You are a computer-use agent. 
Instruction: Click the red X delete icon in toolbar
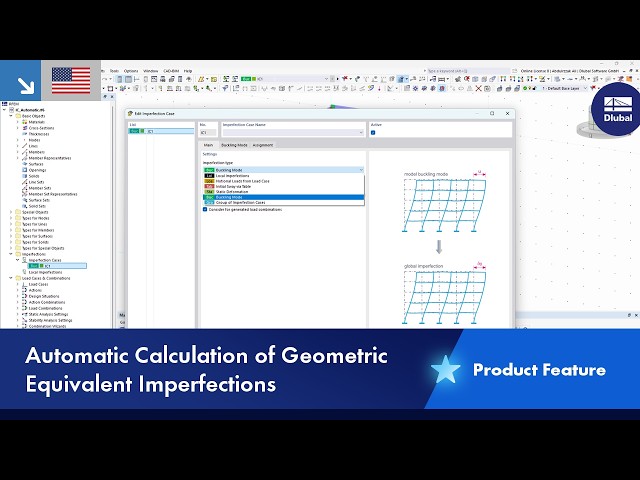click(x=478, y=88)
